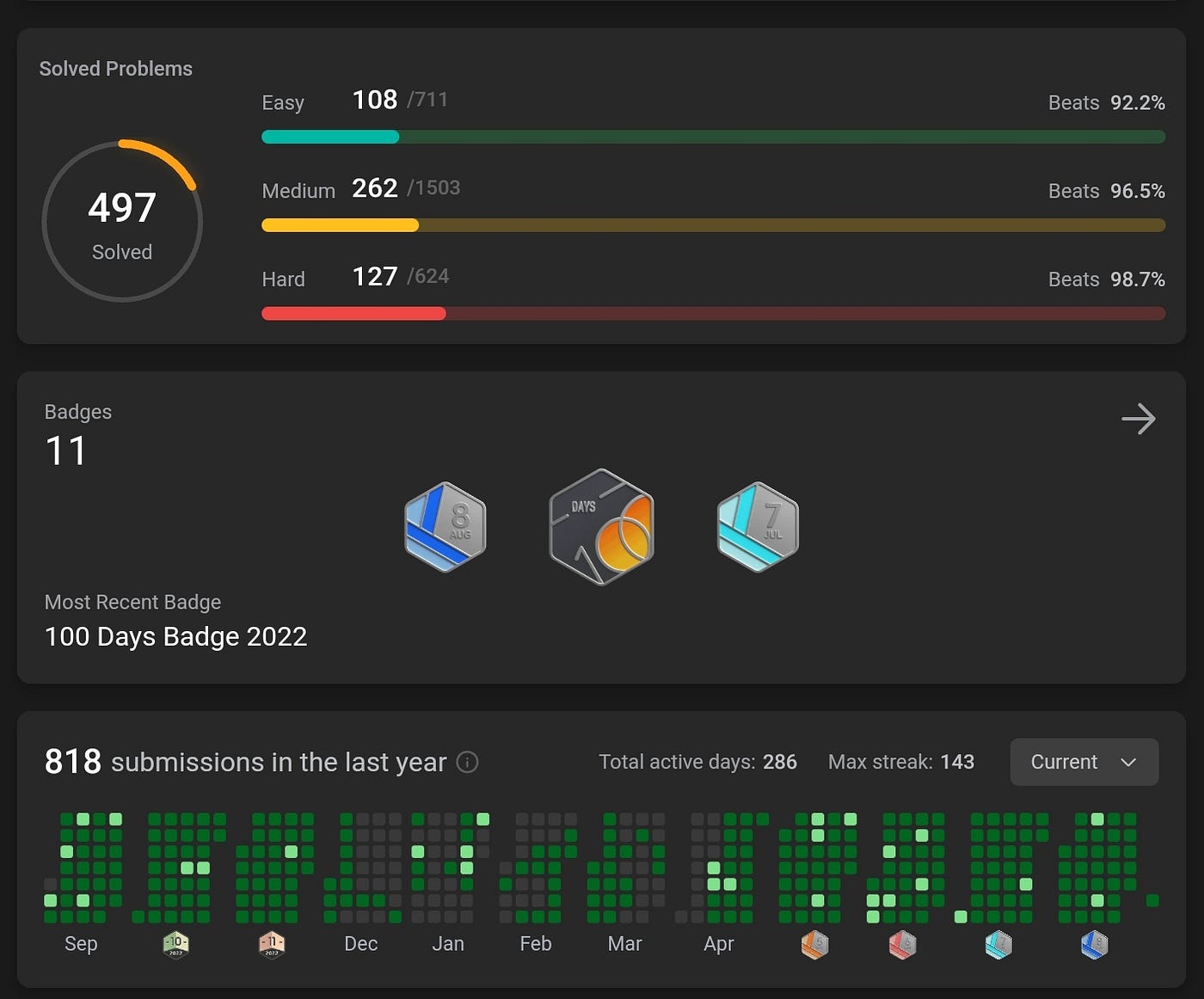Select the pink November 2022 month badge
Screen dimensions: 1204x999
pos(272,945)
